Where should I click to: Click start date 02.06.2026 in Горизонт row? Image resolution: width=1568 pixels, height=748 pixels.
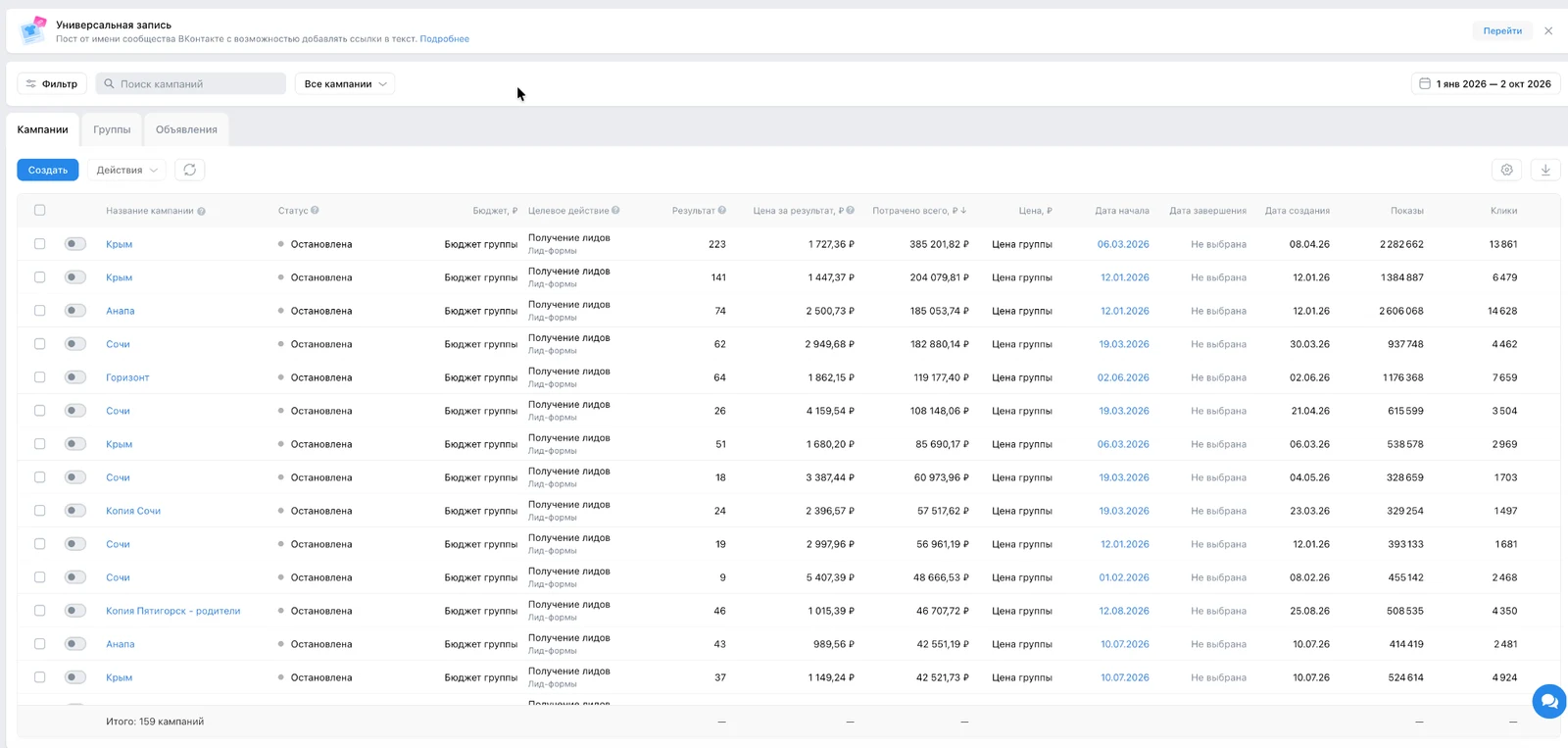(1123, 377)
